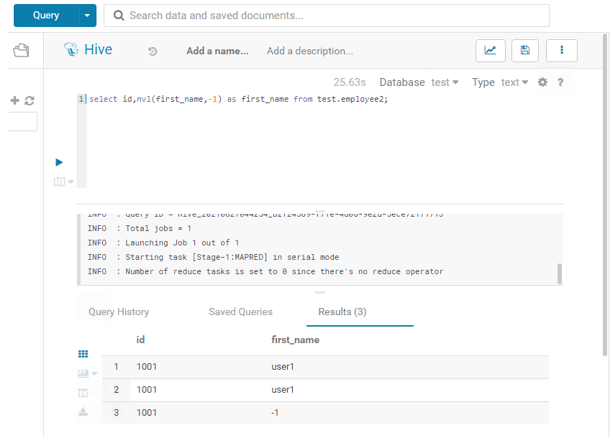
Task: Download results with the download icon
Action: (x=83, y=411)
